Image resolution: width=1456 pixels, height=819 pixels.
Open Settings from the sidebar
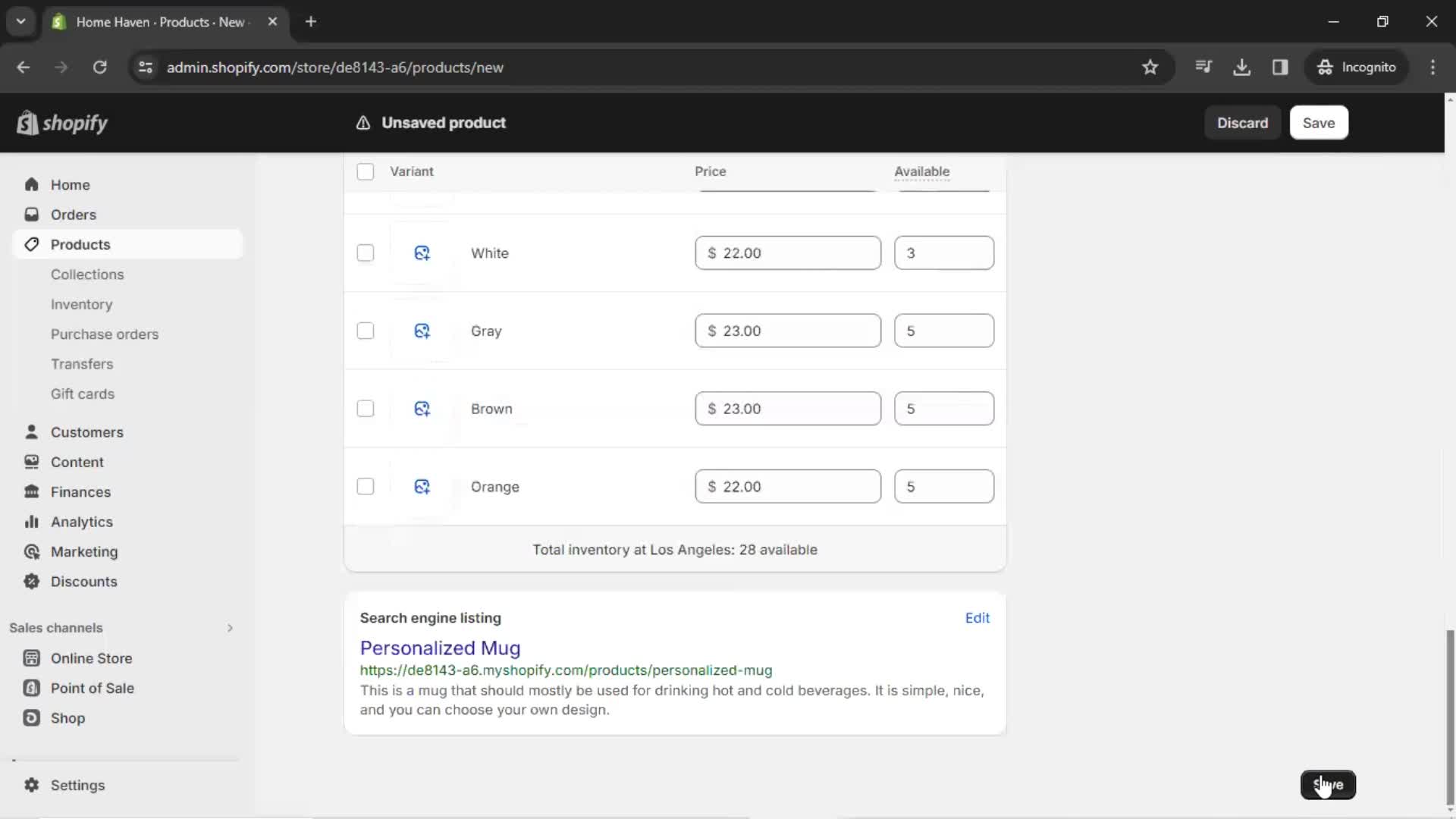[x=77, y=785]
